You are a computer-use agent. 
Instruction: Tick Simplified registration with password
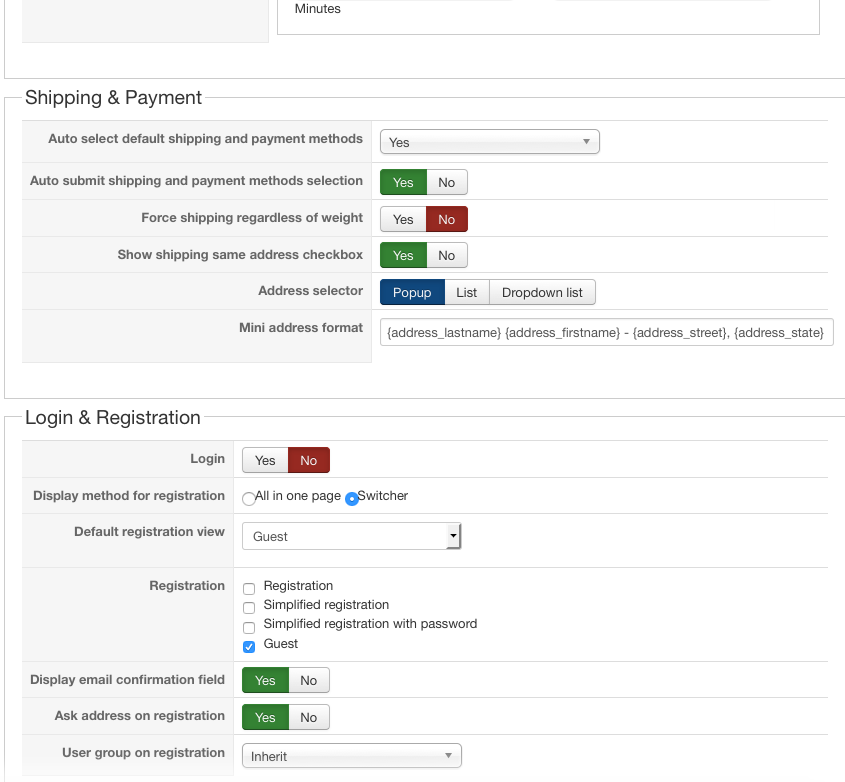pos(250,627)
